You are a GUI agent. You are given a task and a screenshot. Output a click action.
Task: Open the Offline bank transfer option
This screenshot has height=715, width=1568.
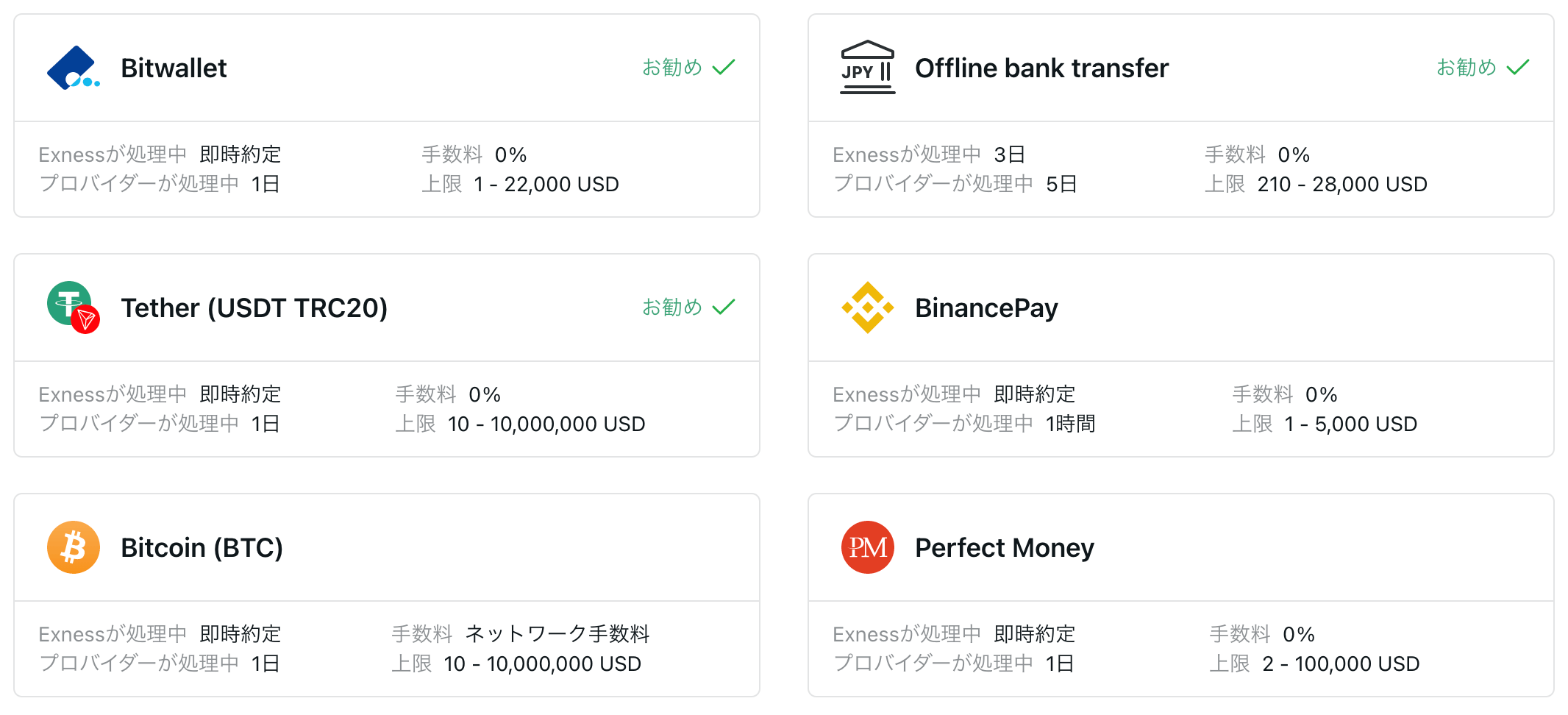(1041, 68)
